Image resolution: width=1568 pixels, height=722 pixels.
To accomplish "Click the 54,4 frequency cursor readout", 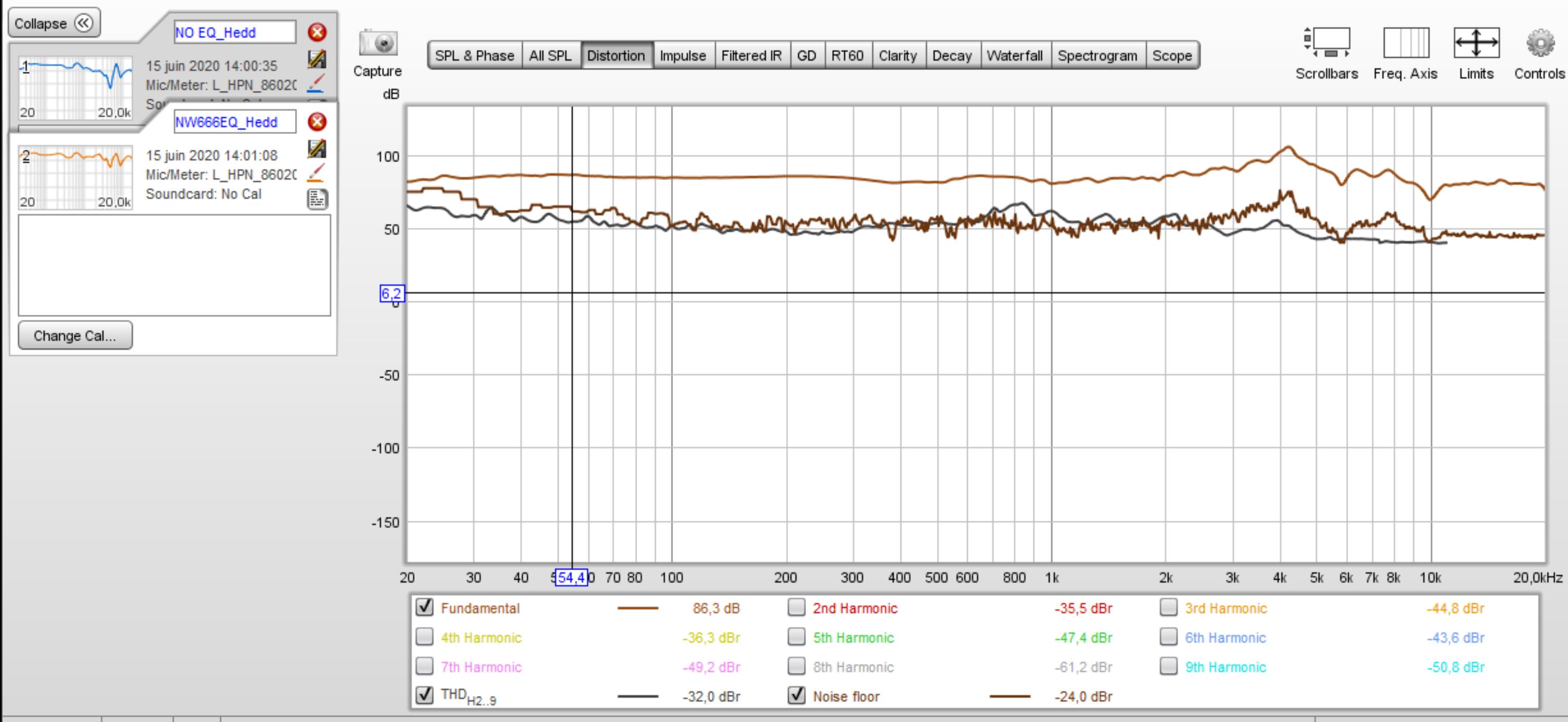I will pos(572,577).
